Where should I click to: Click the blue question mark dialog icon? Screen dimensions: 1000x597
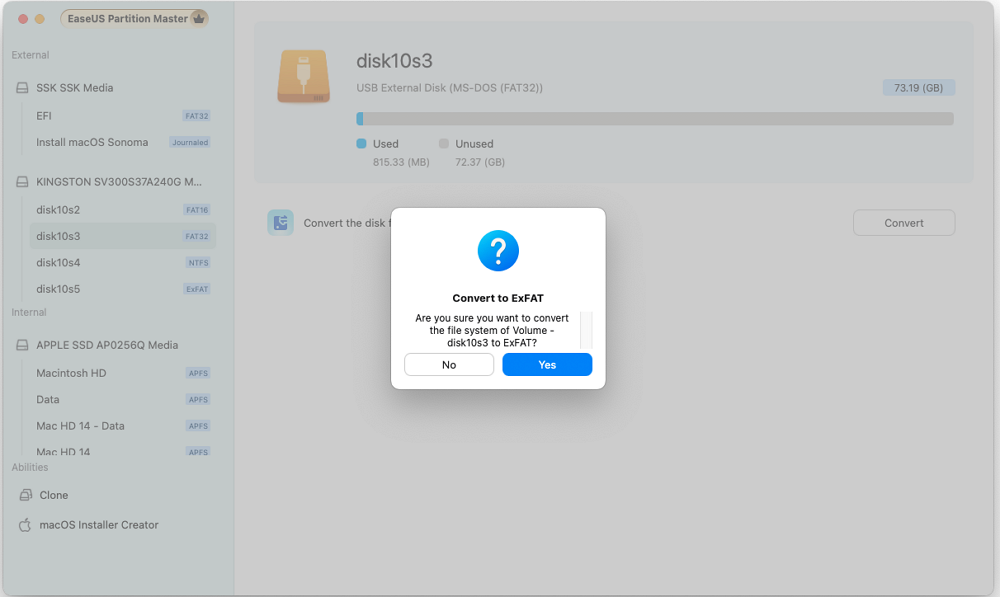[498, 251]
